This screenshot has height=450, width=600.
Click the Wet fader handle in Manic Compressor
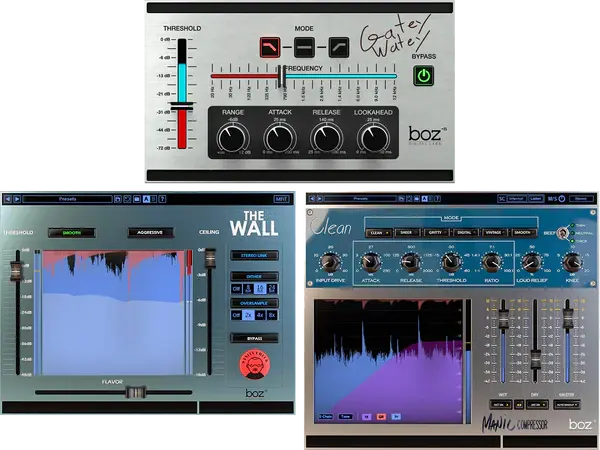coord(503,318)
